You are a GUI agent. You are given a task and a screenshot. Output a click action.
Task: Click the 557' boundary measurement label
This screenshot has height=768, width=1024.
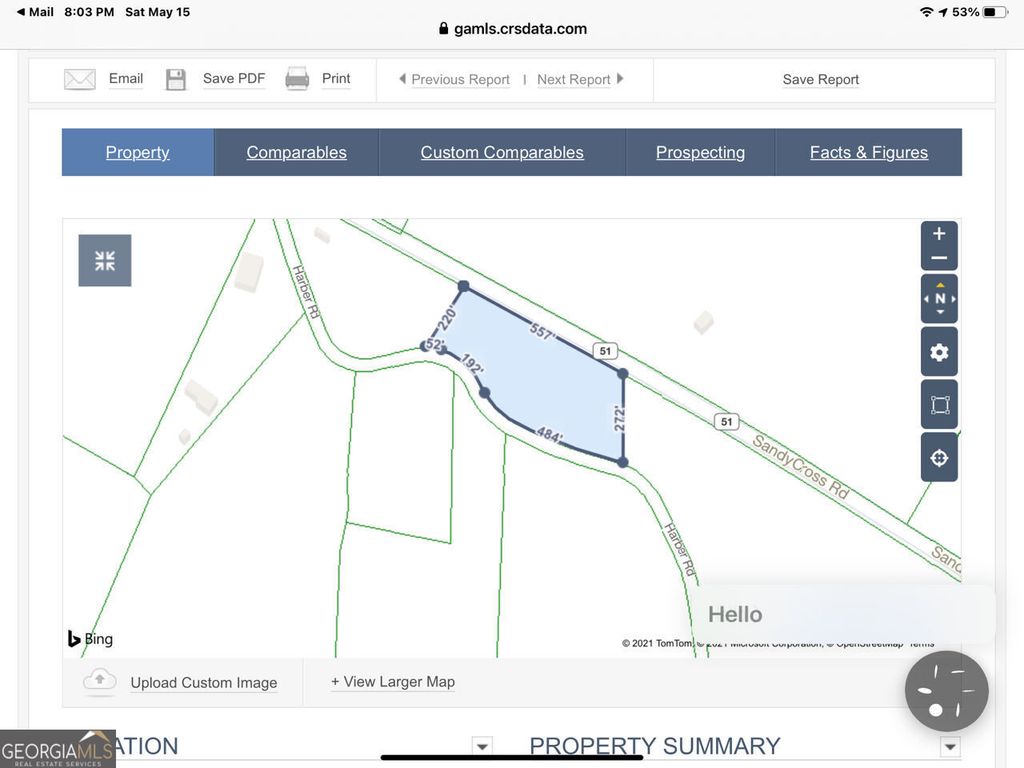(x=542, y=331)
